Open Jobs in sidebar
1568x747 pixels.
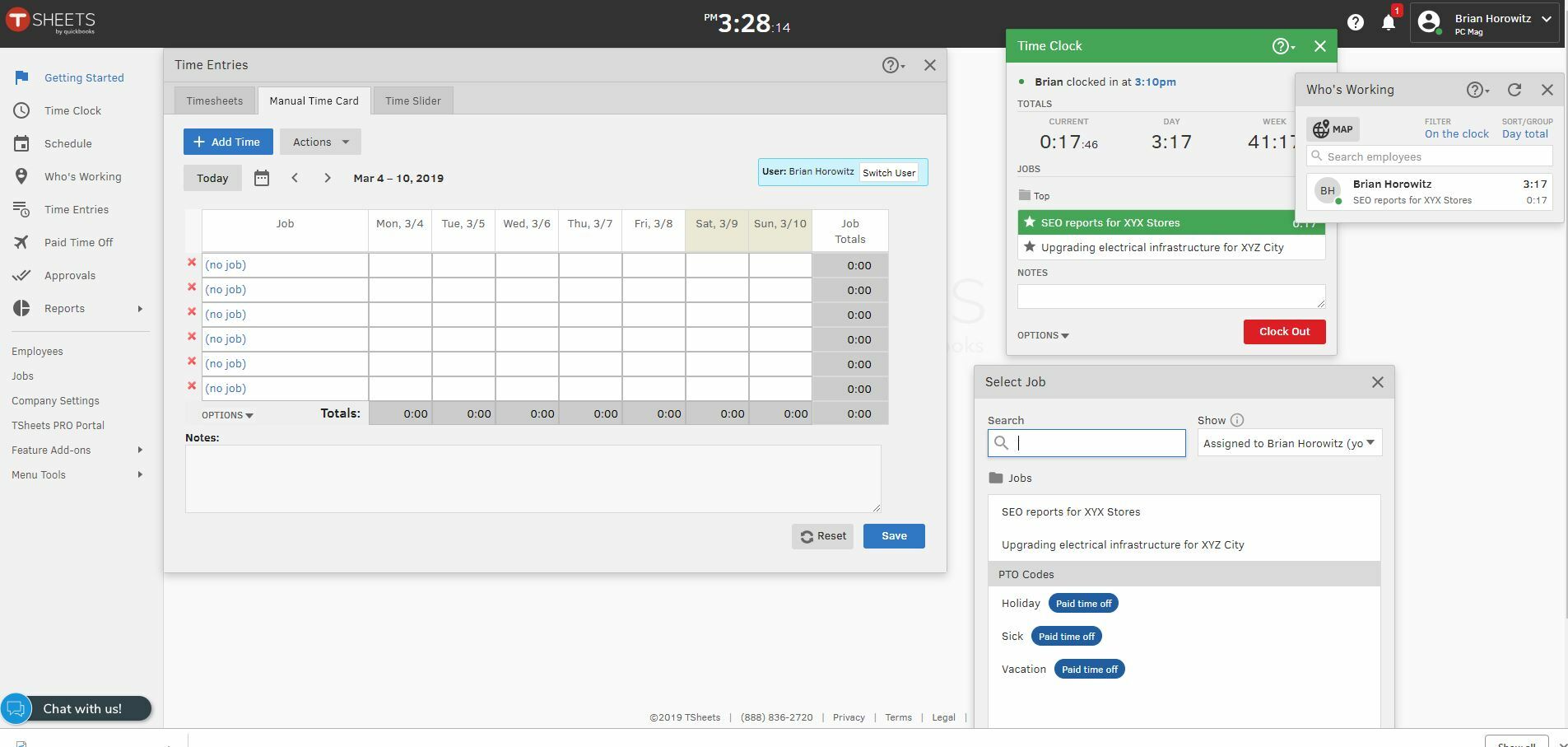pos(22,376)
